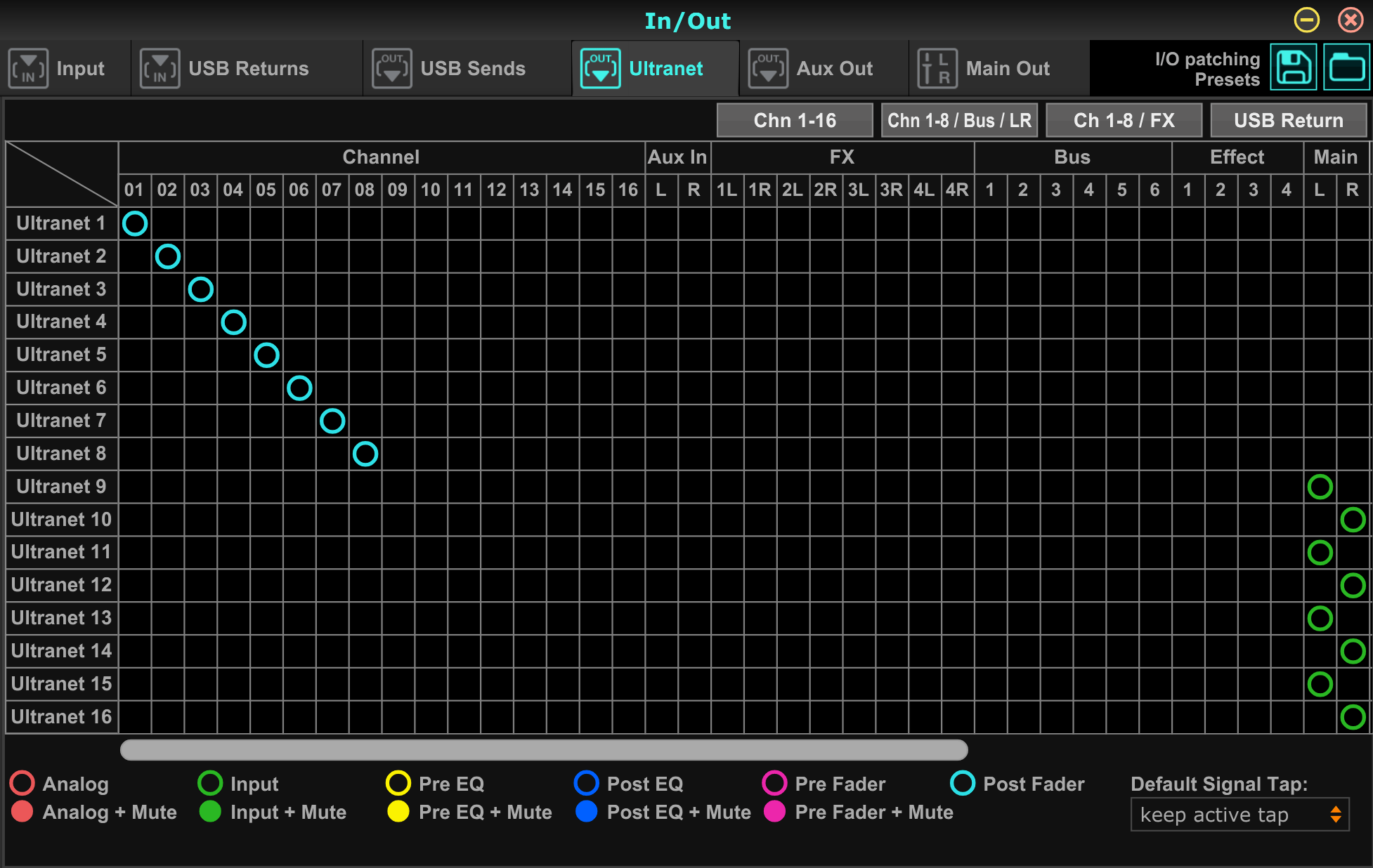1373x868 pixels.
Task: Click the USB Returns IN icon
Action: coord(160,69)
